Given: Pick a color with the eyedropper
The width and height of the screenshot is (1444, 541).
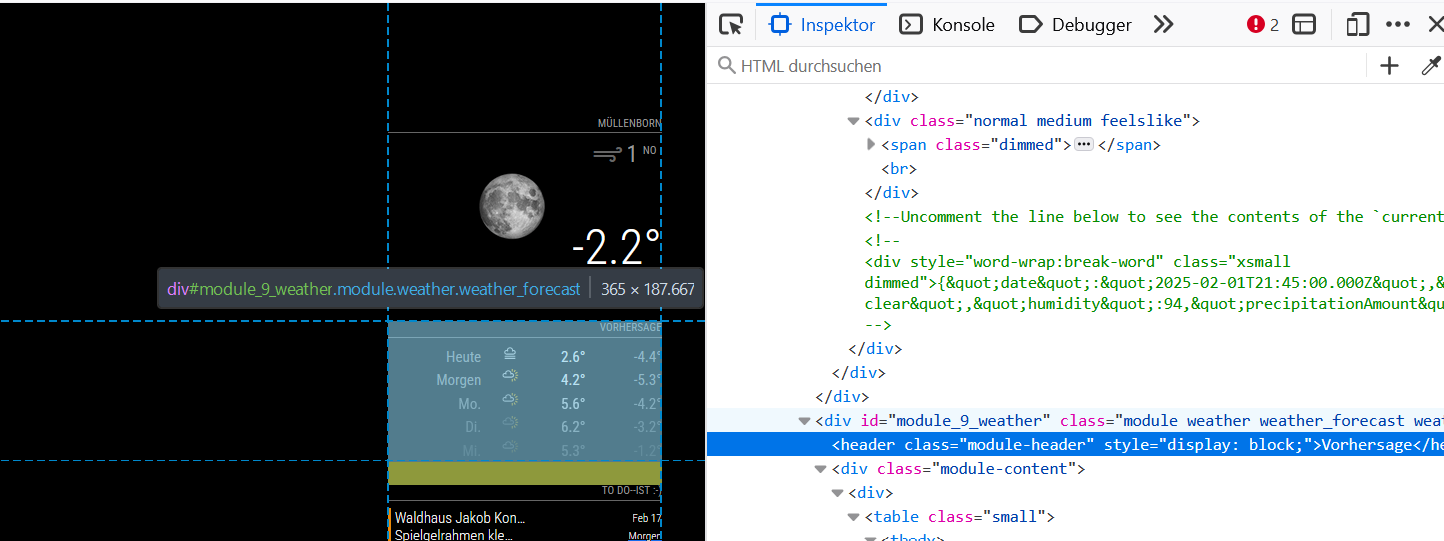Looking at the screenshot, I should click(x=1431, y=66).
